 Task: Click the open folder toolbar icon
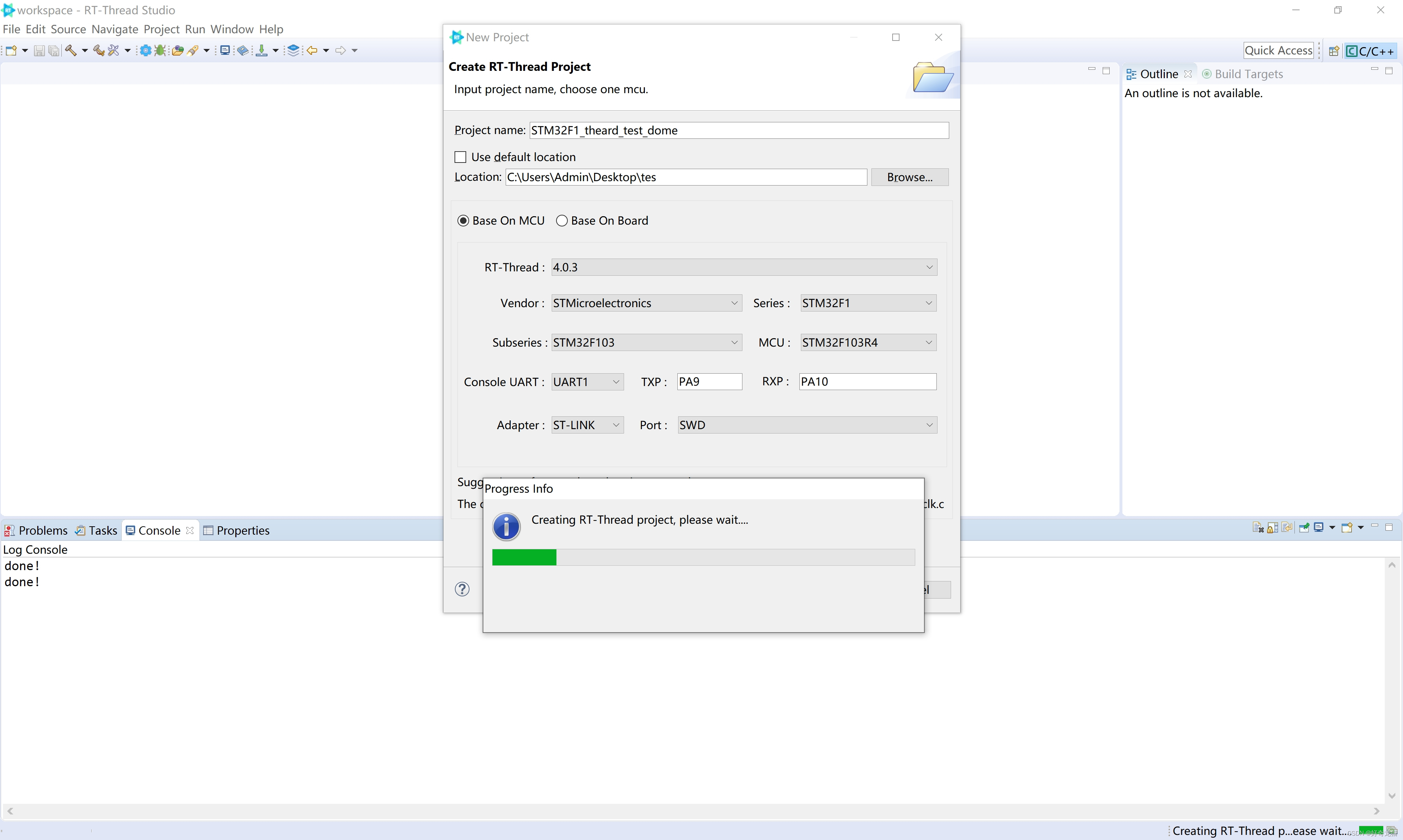[x=178, y=51]
